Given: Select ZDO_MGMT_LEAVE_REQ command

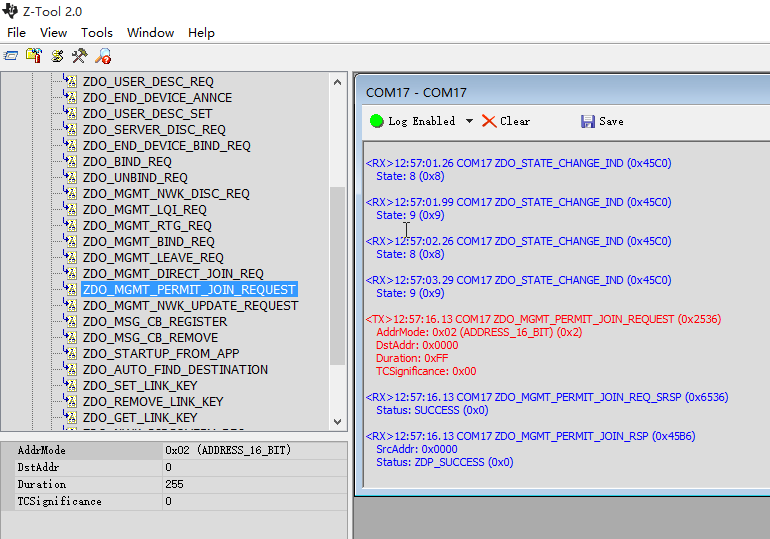Looking at the screenshot, I should (x=153, y=258).
